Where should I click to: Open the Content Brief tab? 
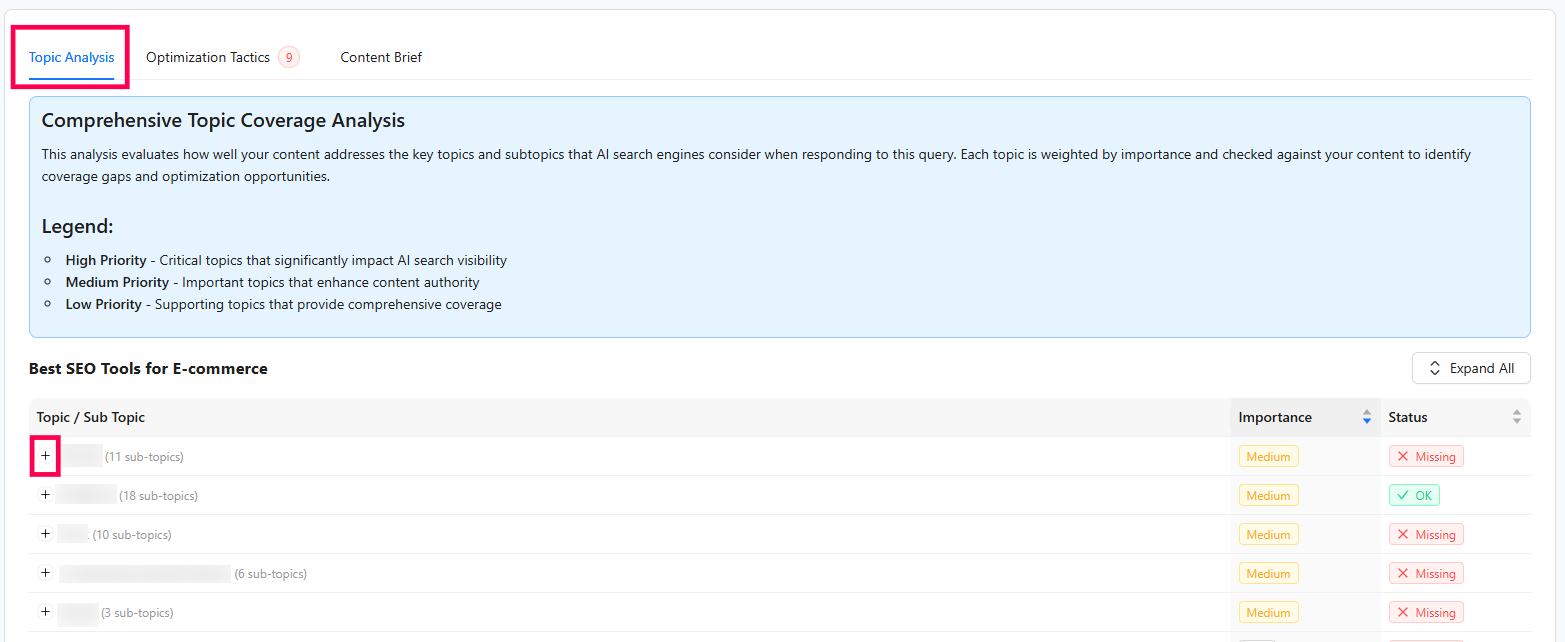[x=381, y=57]
